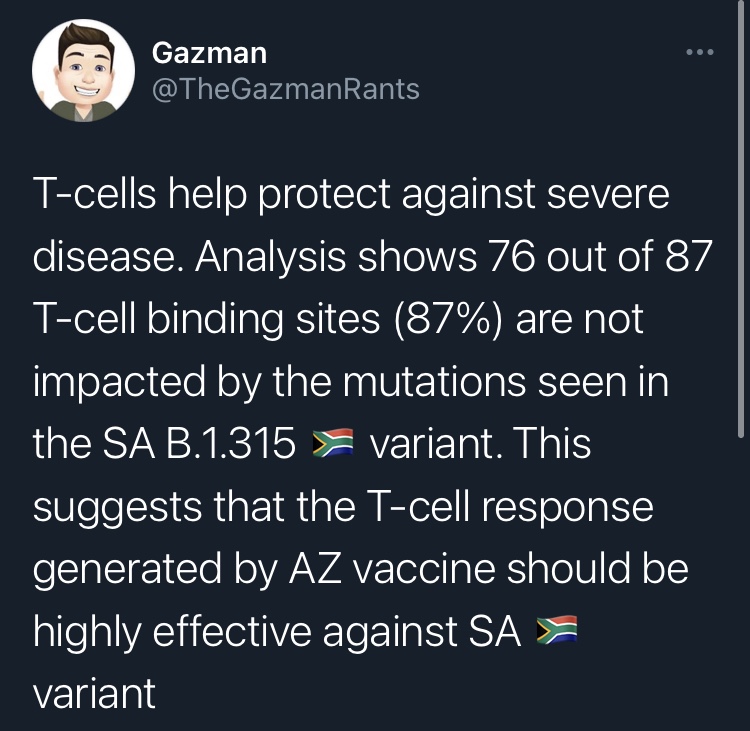
Task: Click the last word 'variant' of the tweet
Action: 94,693
